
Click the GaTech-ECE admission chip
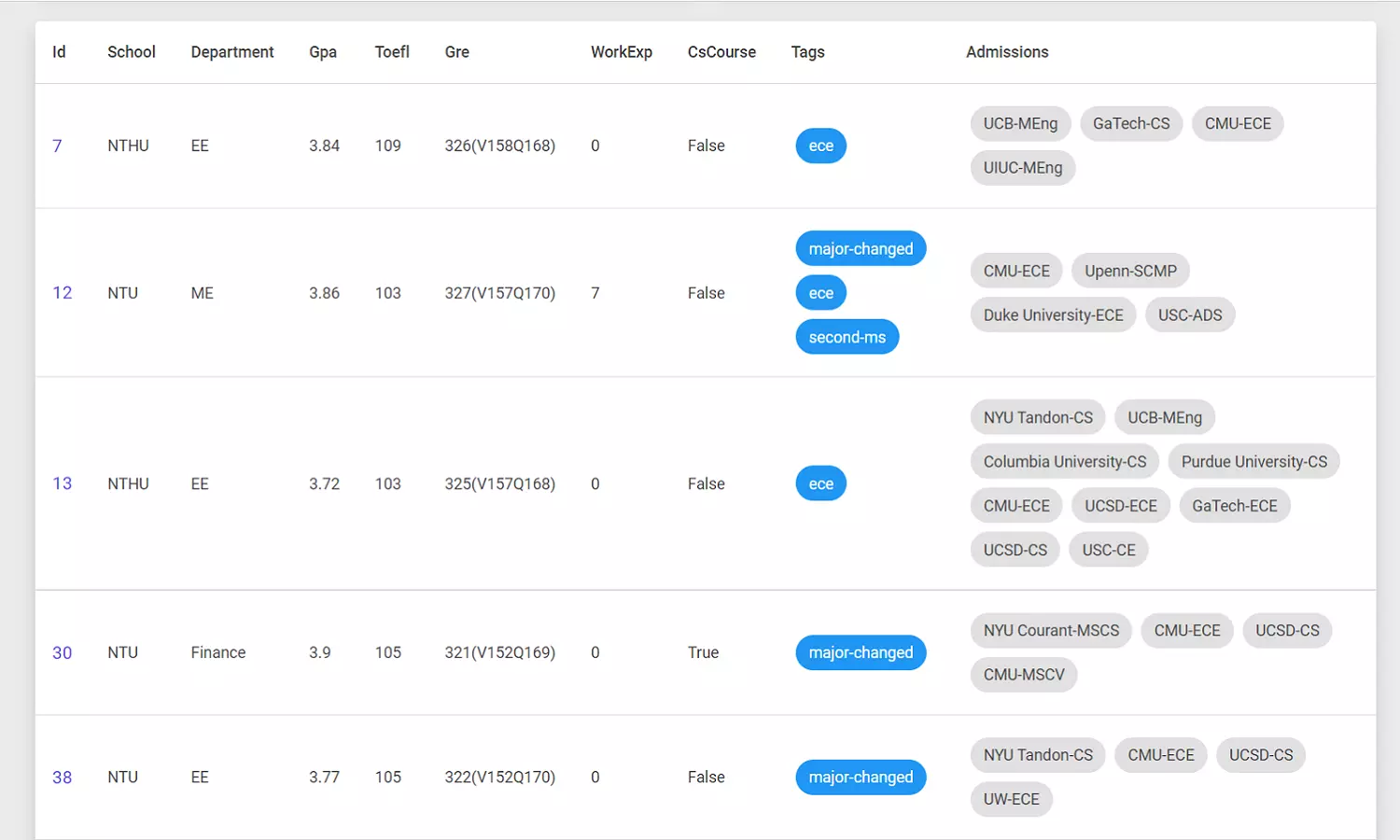[1234, 506]
